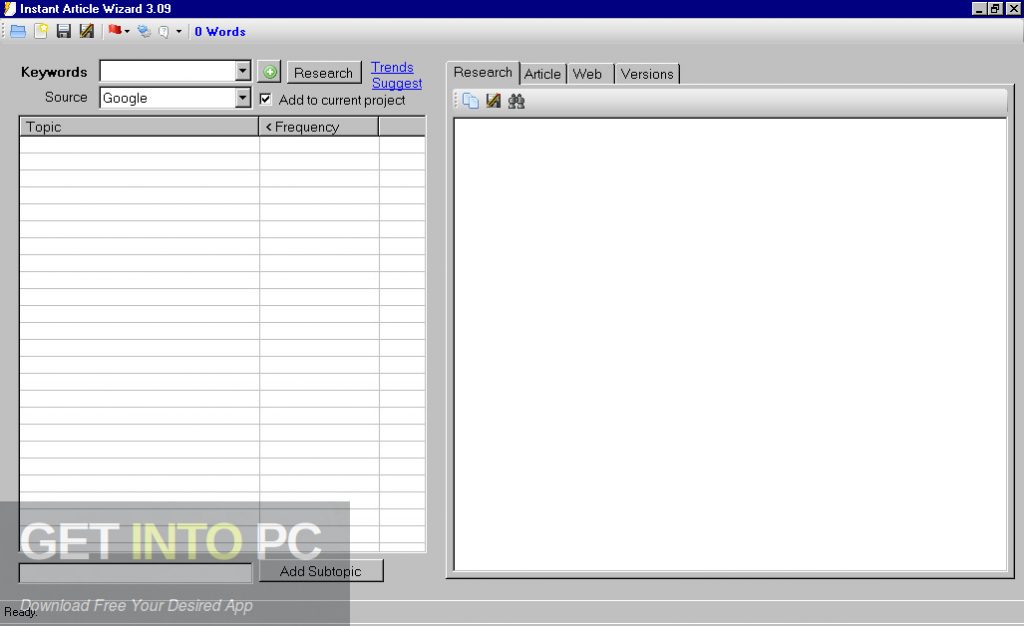Save using the floppy disk icon
The height and width of the screenshot is (626, 1024).
(x=63, y=31)
